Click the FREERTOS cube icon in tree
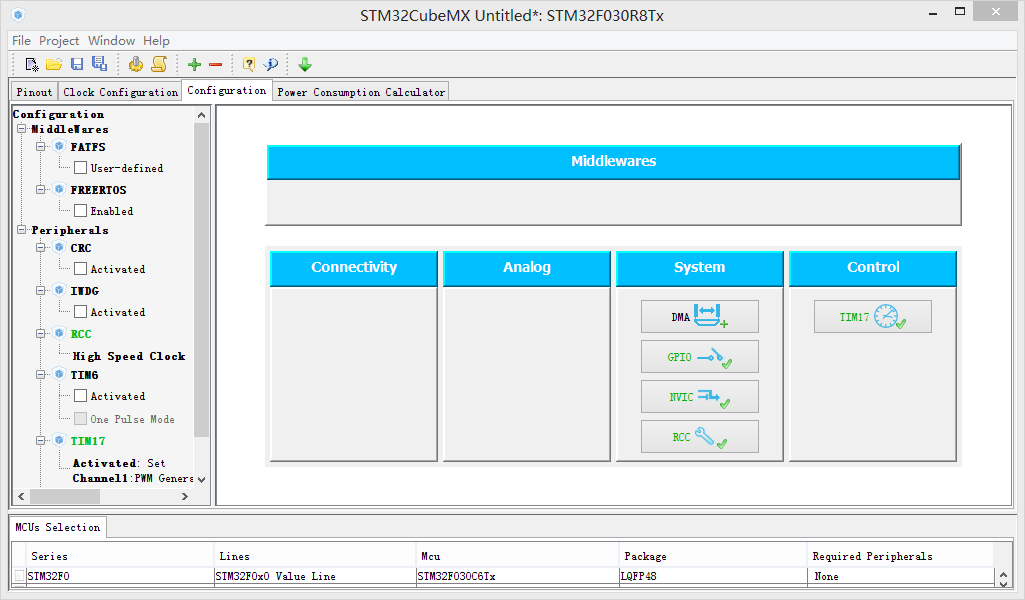This screenshot has height=600, width=1025. pyautogui.click(x=59, y=190)
